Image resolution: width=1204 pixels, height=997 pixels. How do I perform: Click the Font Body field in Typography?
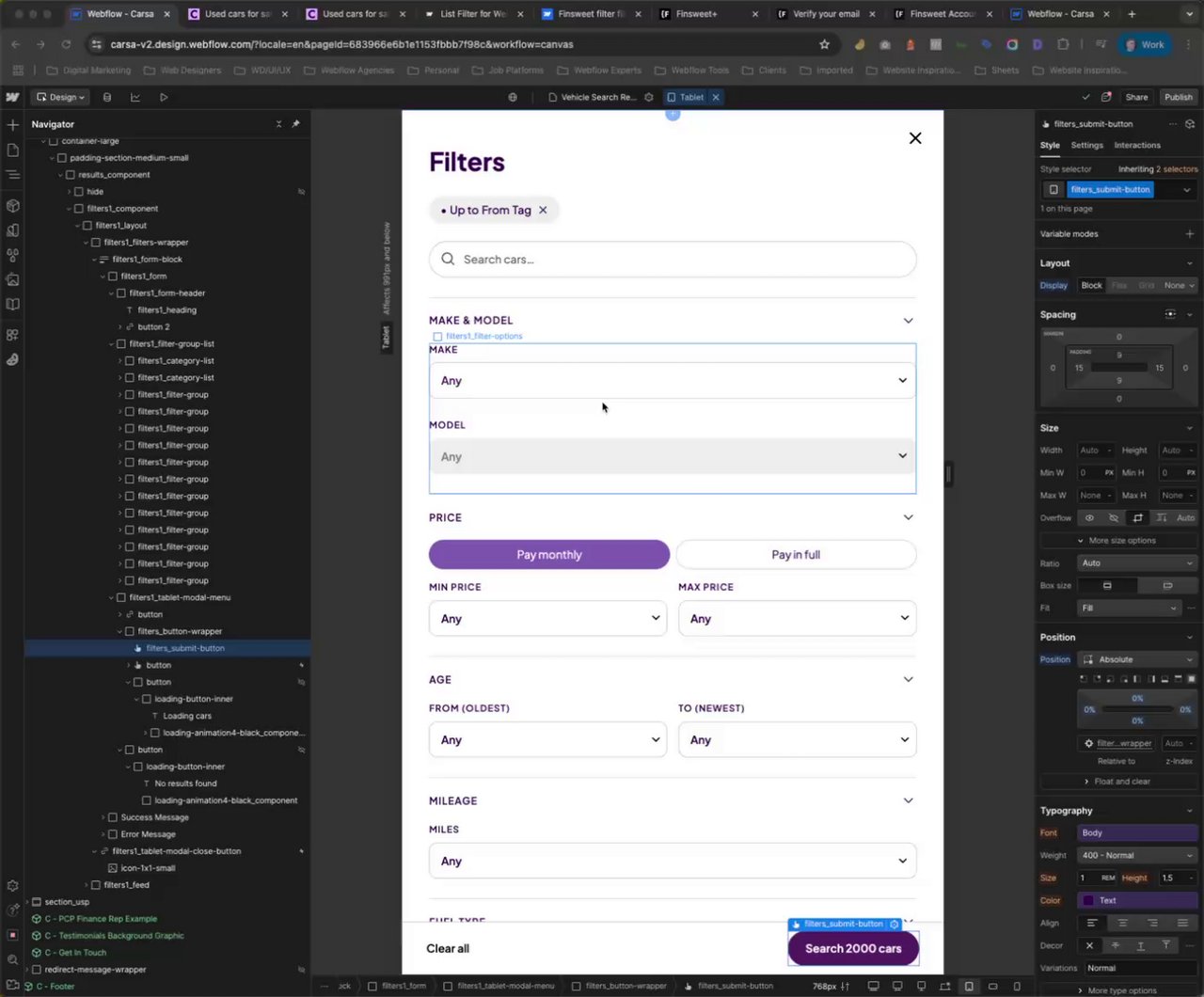[1137, 832]
